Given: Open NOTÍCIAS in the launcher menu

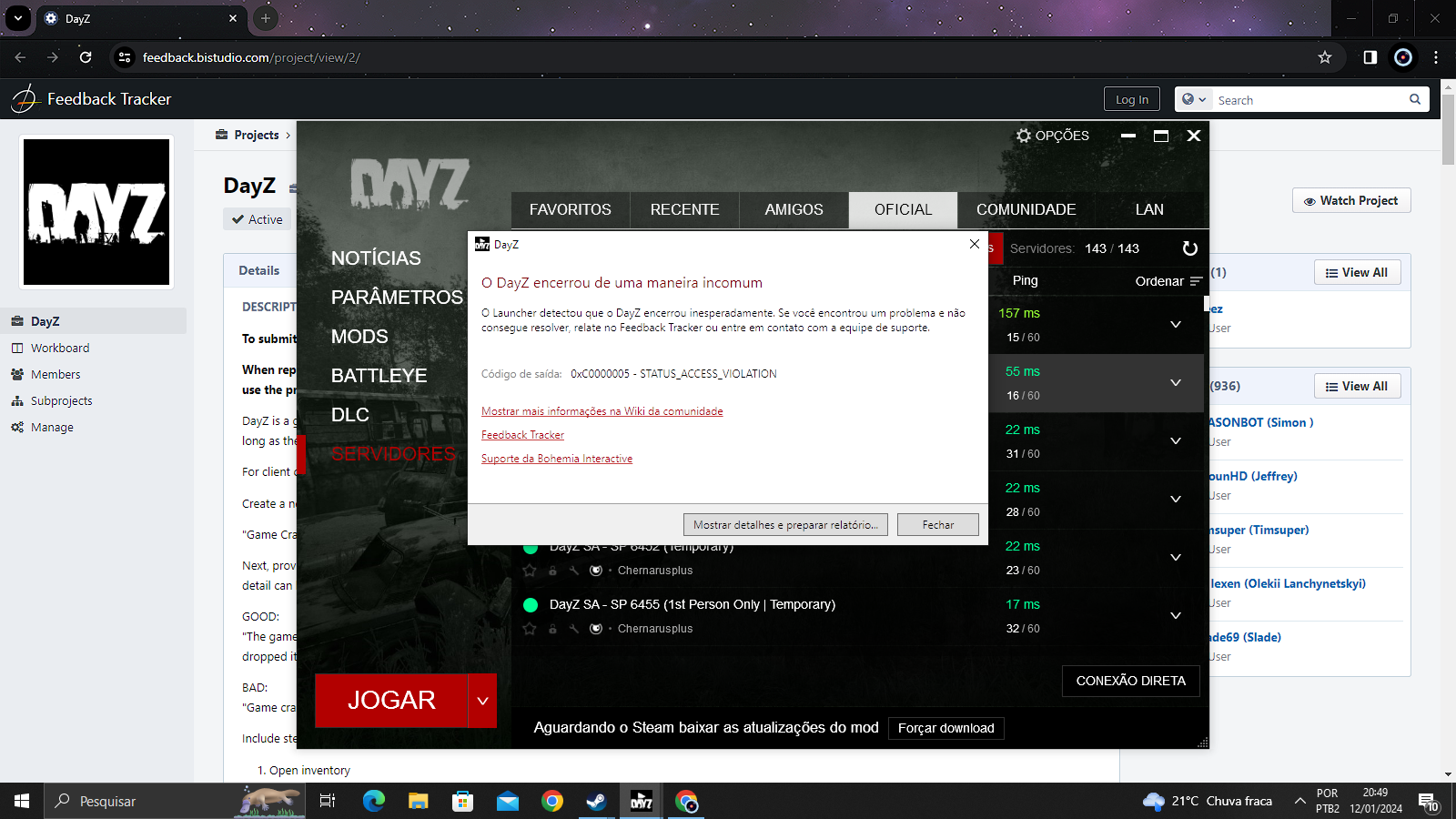Looking at the screenshot, I should [x=376, y=258].
